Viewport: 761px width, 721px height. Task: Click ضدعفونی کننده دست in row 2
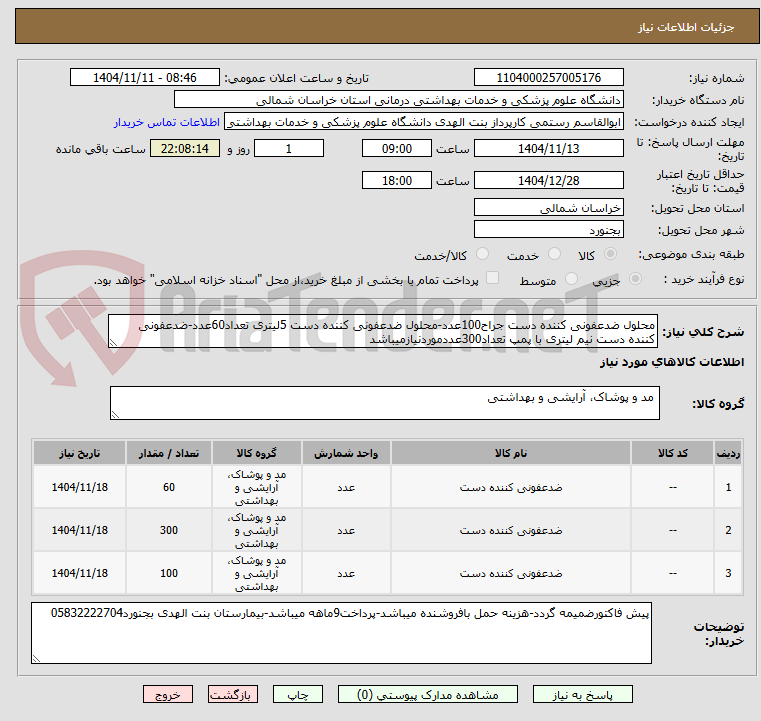pos(511,530)
